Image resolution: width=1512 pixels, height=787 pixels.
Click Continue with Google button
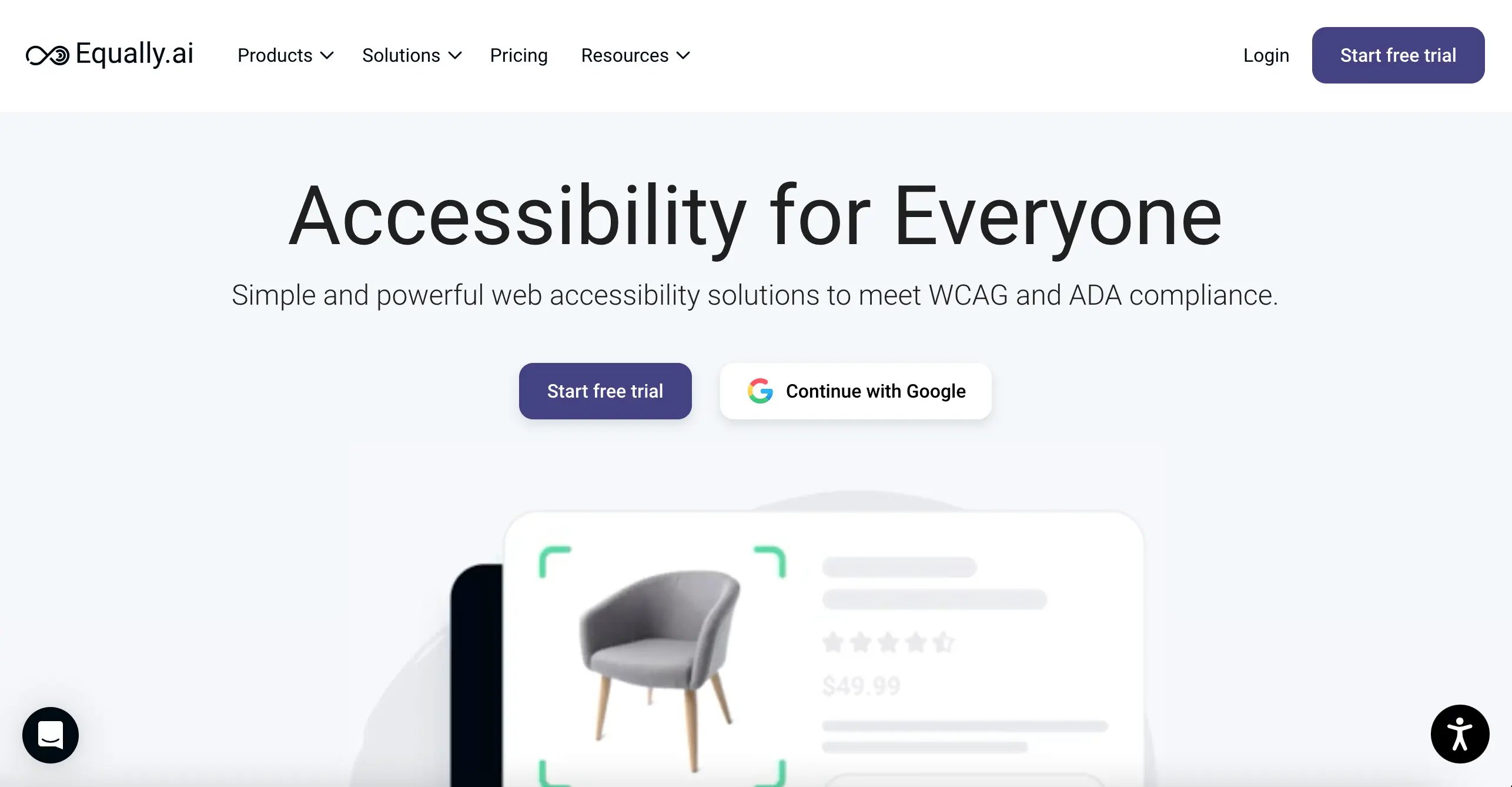tap(855, 391)
